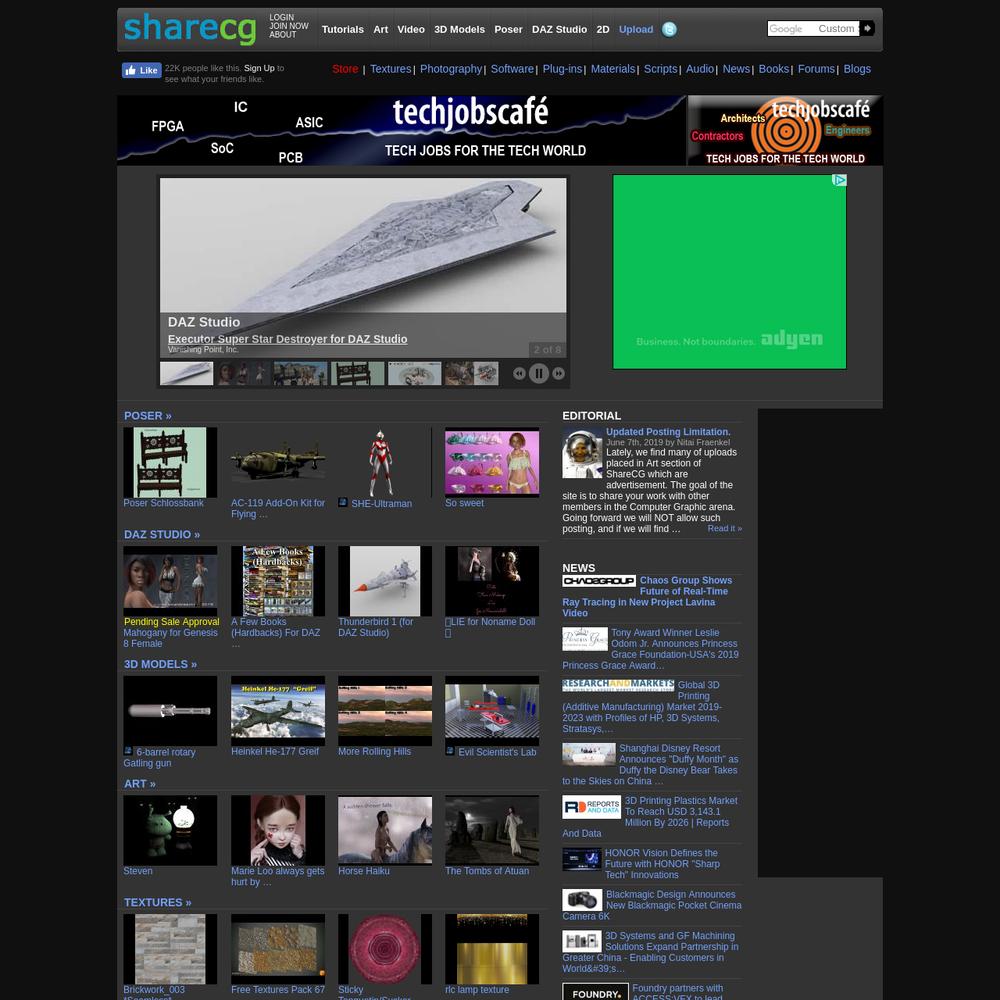This screenshot has width=1000, height=1000.
Task: Open the Horse Haiku thumbnail
Action: point(385,830)
